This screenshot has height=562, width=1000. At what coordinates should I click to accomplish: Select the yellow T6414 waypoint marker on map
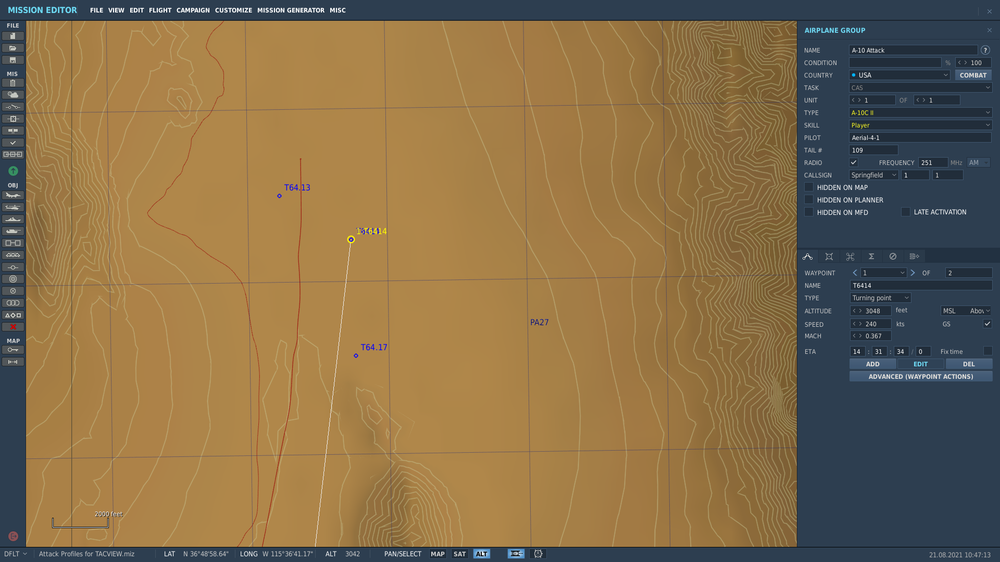tap(351, 239)
